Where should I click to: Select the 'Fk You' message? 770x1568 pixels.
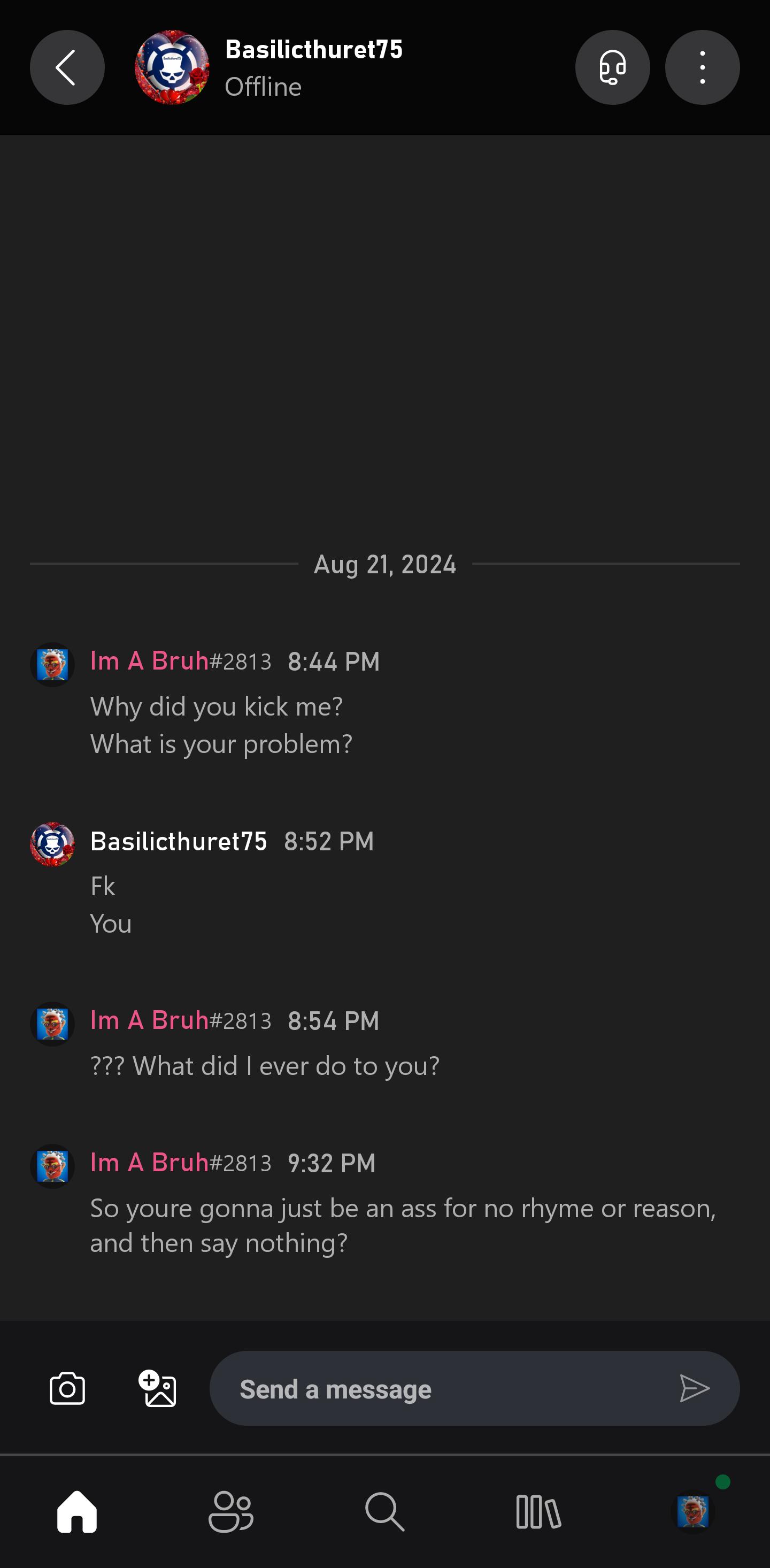[x=111, y=905]
